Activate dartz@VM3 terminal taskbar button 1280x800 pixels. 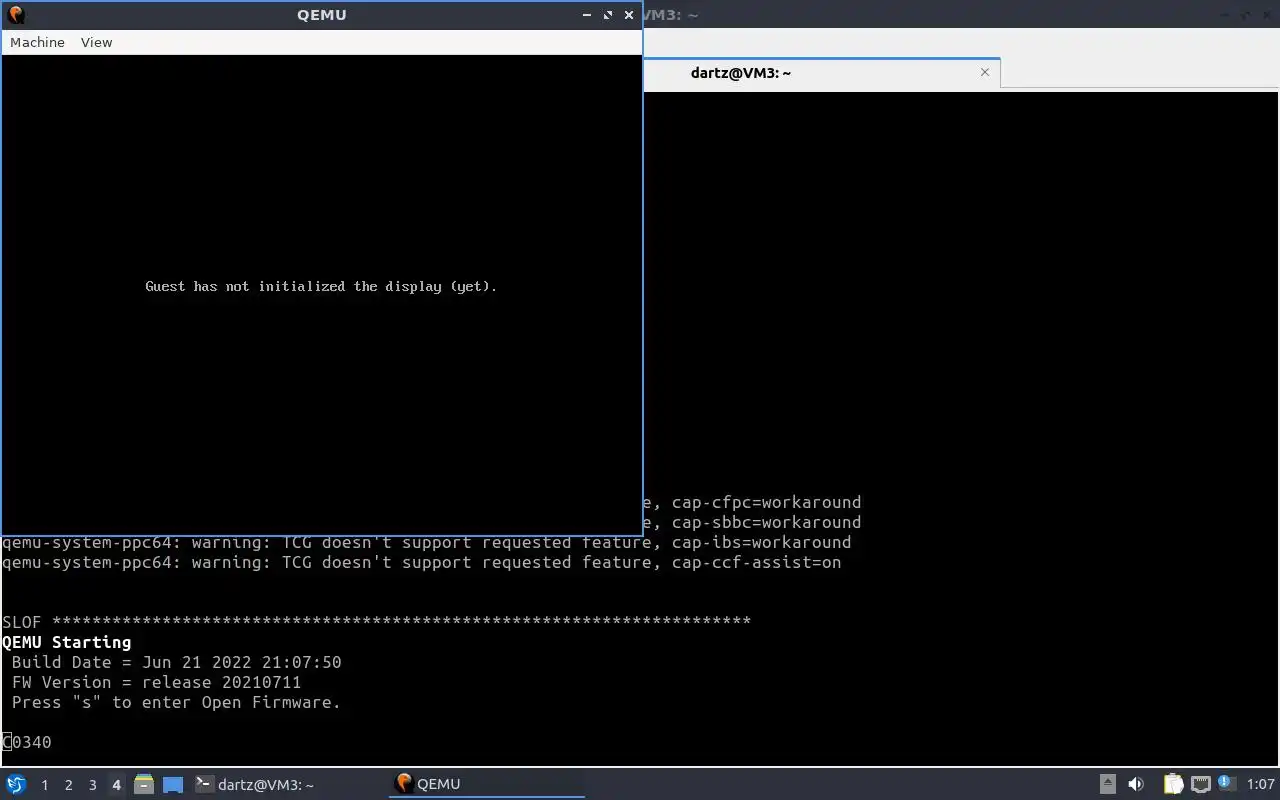pyautogui.click(x=288, y=784)
